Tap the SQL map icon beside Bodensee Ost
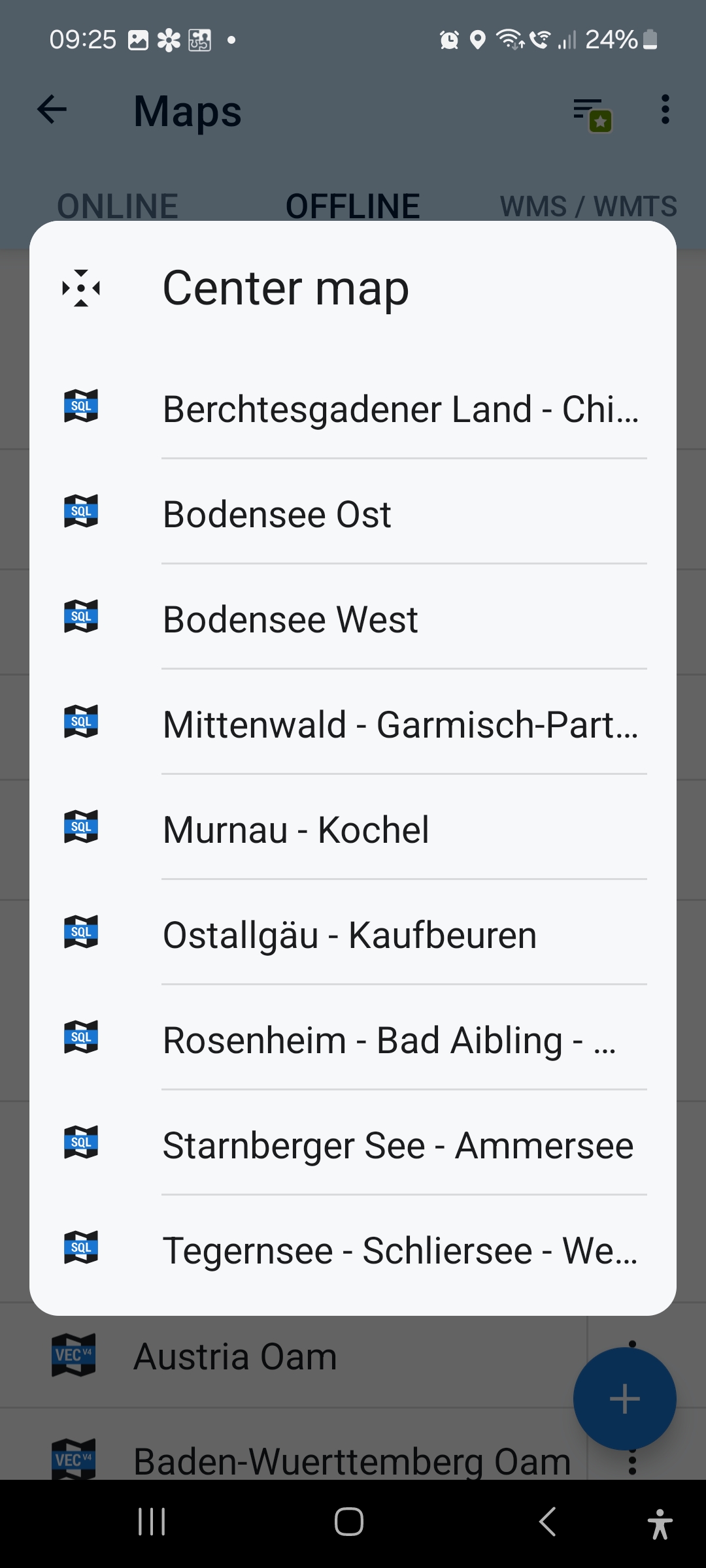 81,511
